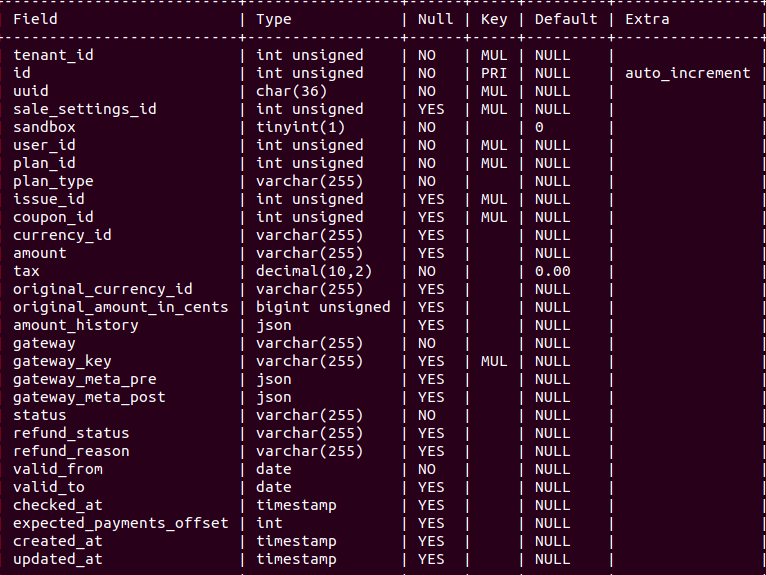Click the 0.00 default value

552,271
